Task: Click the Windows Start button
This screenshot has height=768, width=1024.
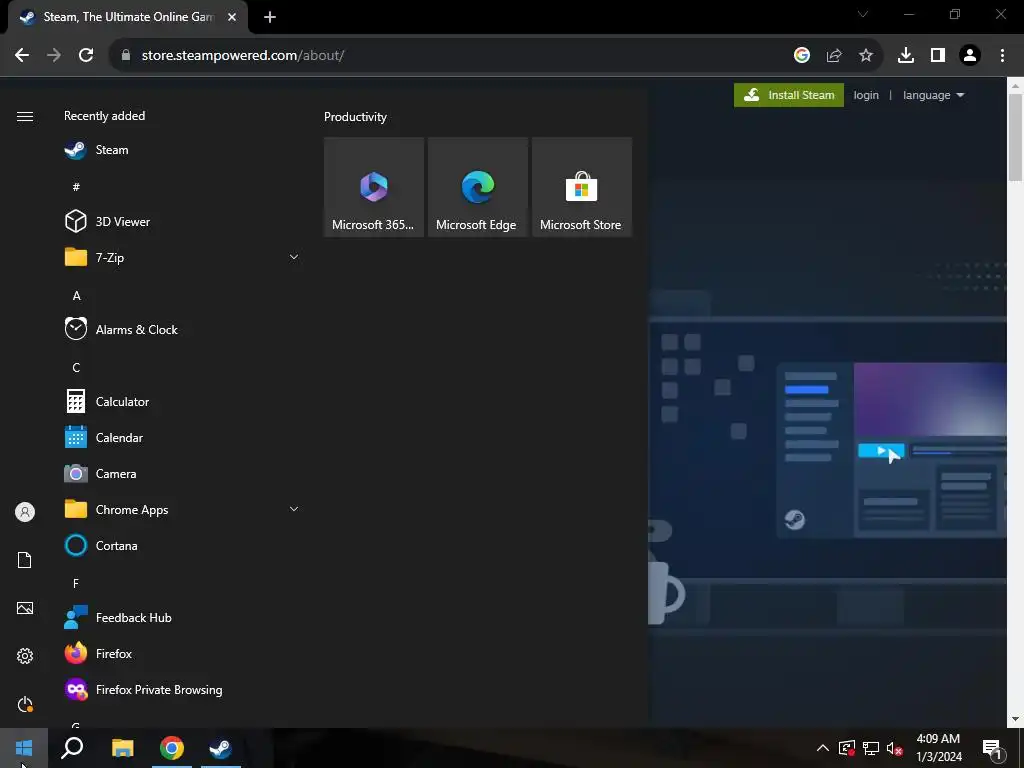Action: tap(24, 748)
